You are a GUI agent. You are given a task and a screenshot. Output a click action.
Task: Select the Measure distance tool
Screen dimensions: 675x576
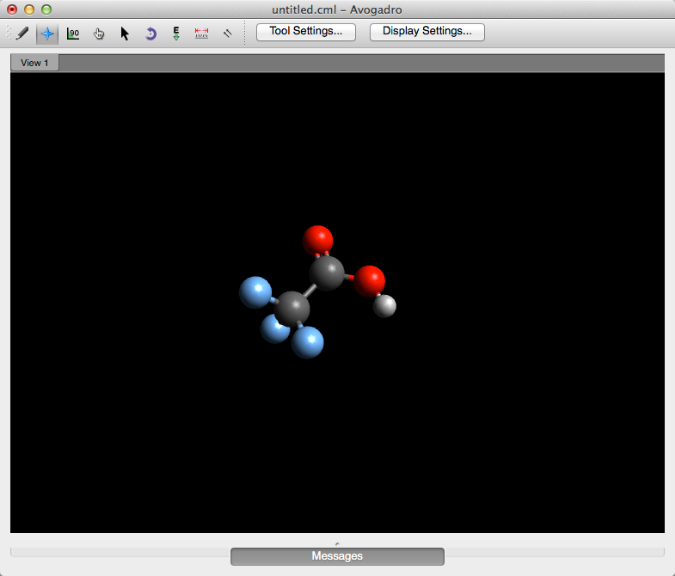(201, 33)
